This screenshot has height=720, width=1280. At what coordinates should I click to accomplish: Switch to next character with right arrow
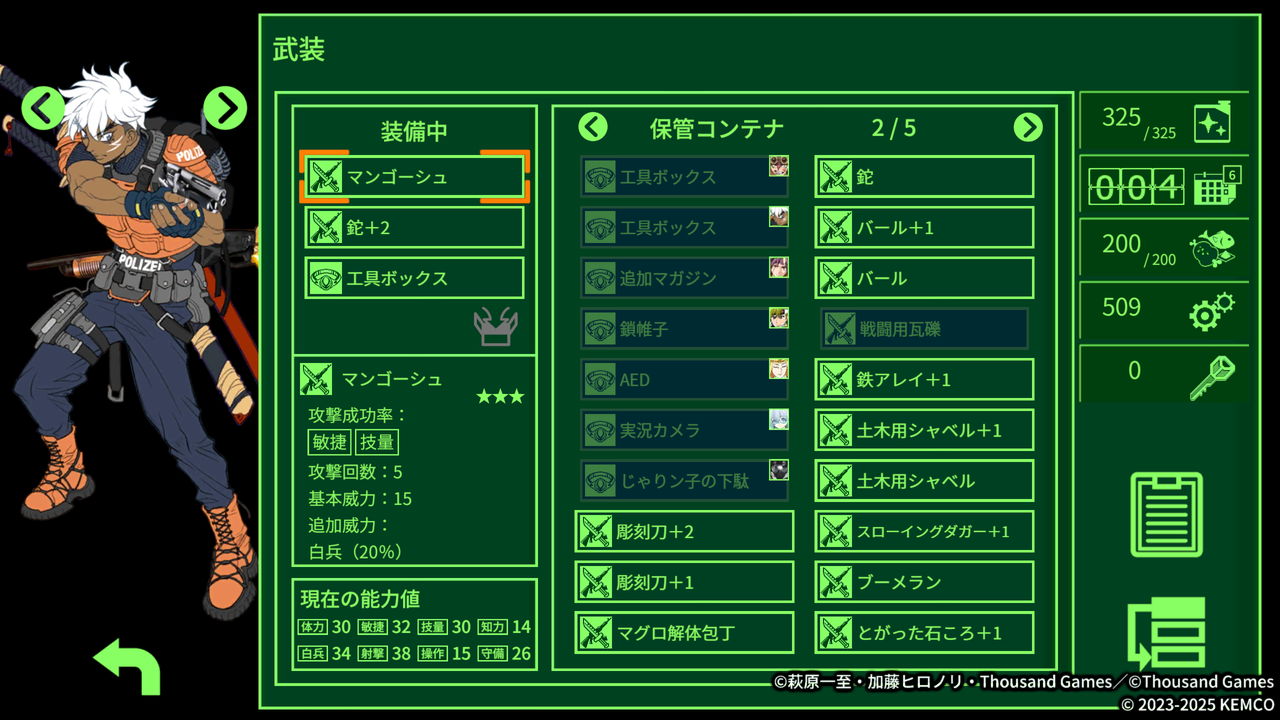(225, 107)
